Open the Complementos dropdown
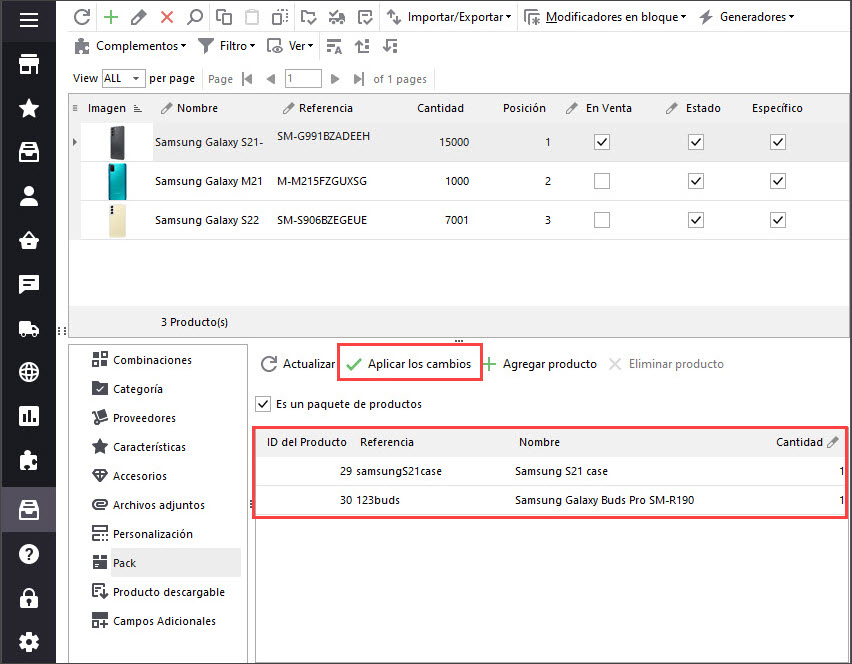 [130, 46]
